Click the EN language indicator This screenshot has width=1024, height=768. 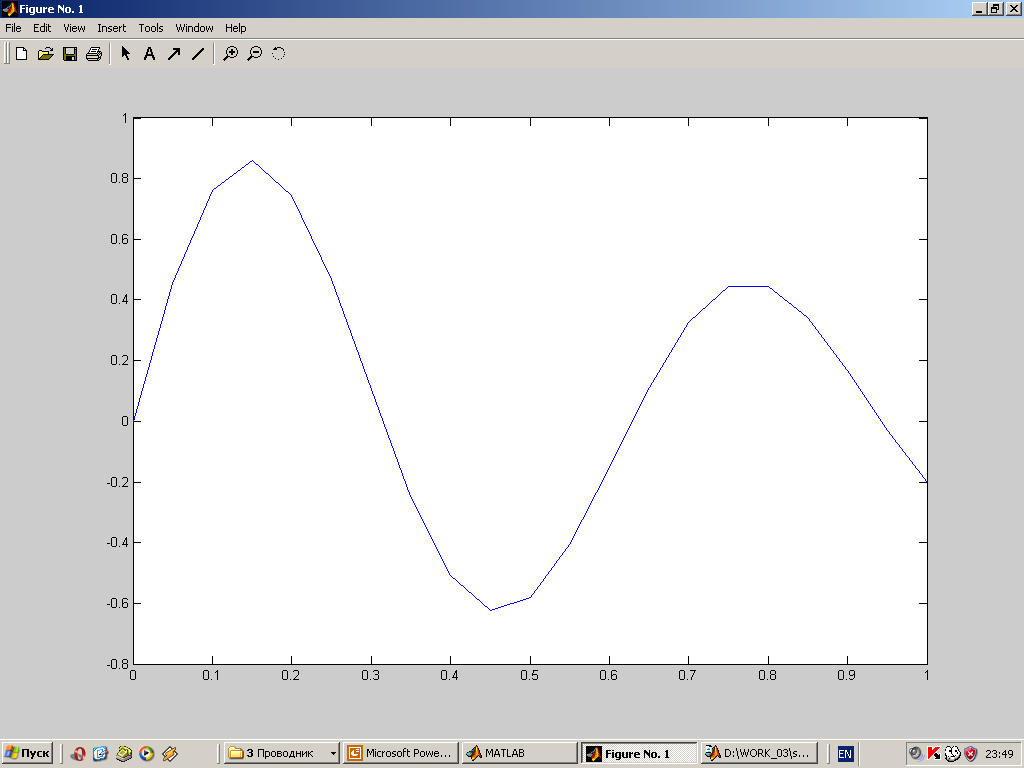844,754
